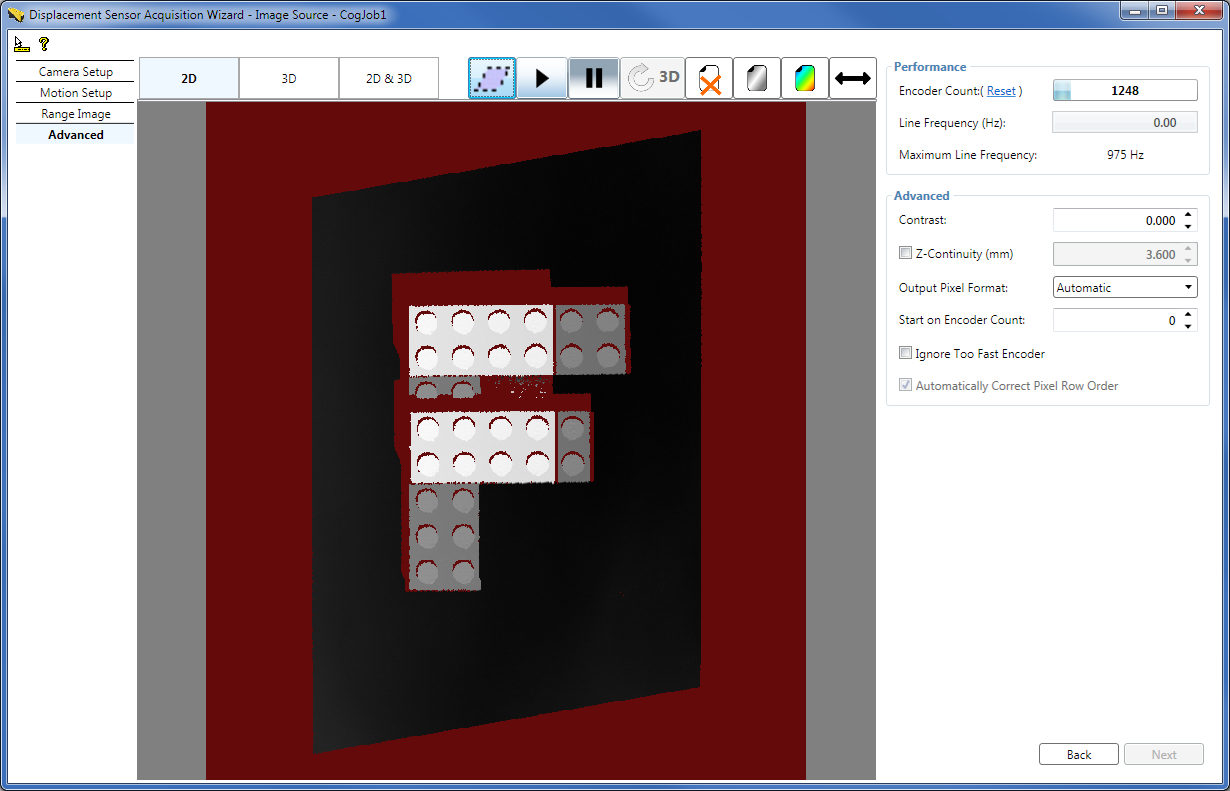Toggle Automatically Correct Pixel Row Order
The image size is (1230, 791).
pos(905,385)
